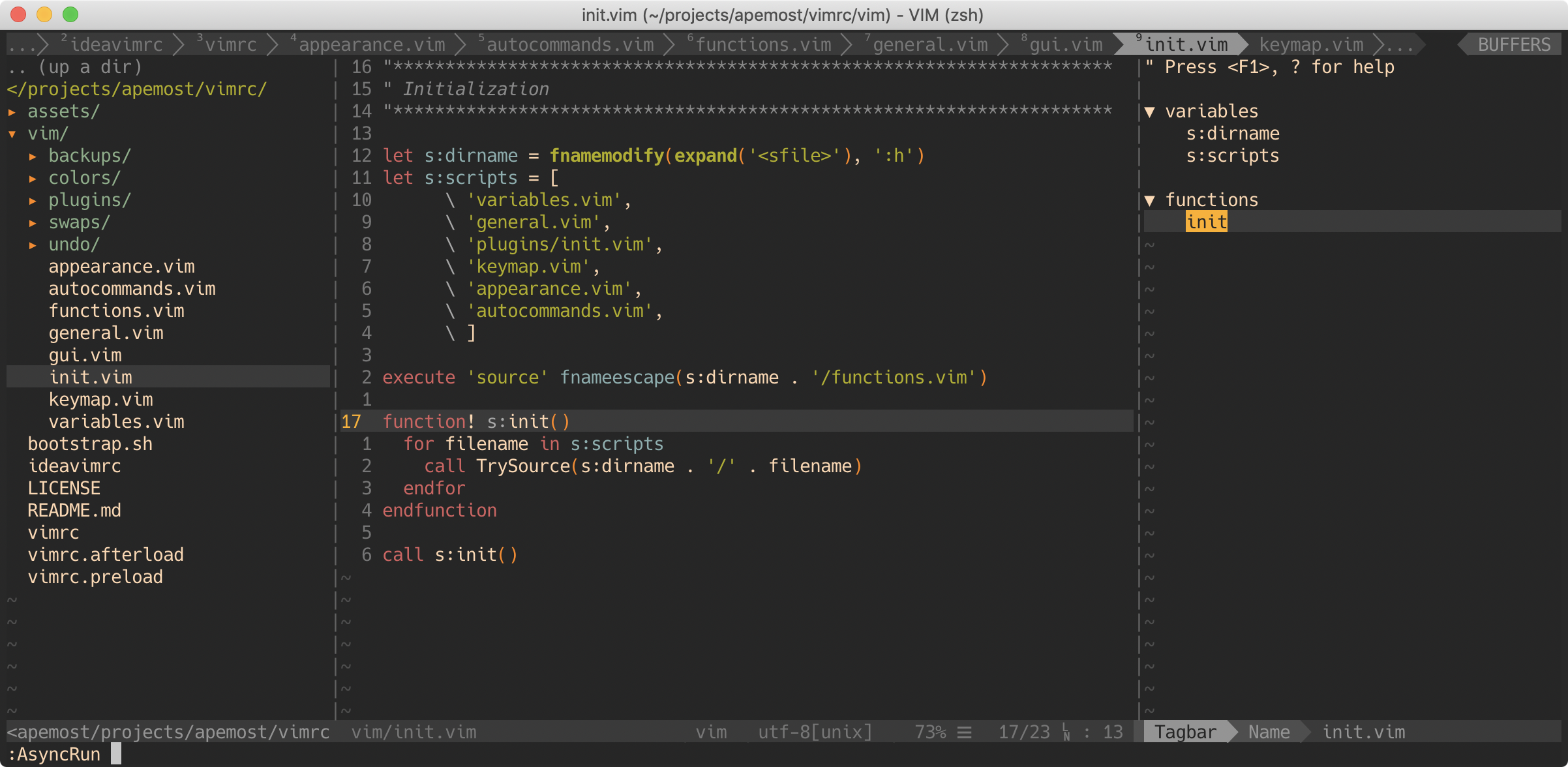The height and width of the screenshot is (767, 1568).
Task: Click the BUFFERS label in tabline
Action: point(1513,44)
